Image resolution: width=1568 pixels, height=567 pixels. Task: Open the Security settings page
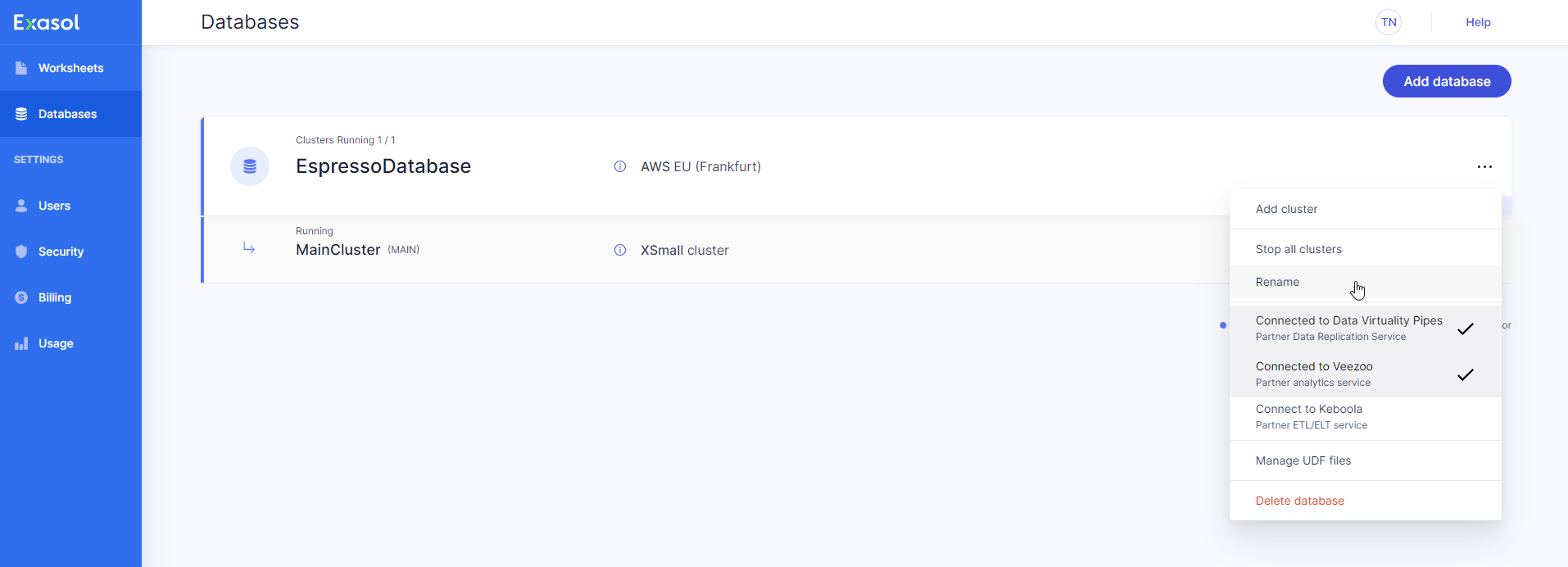[61, 252]
